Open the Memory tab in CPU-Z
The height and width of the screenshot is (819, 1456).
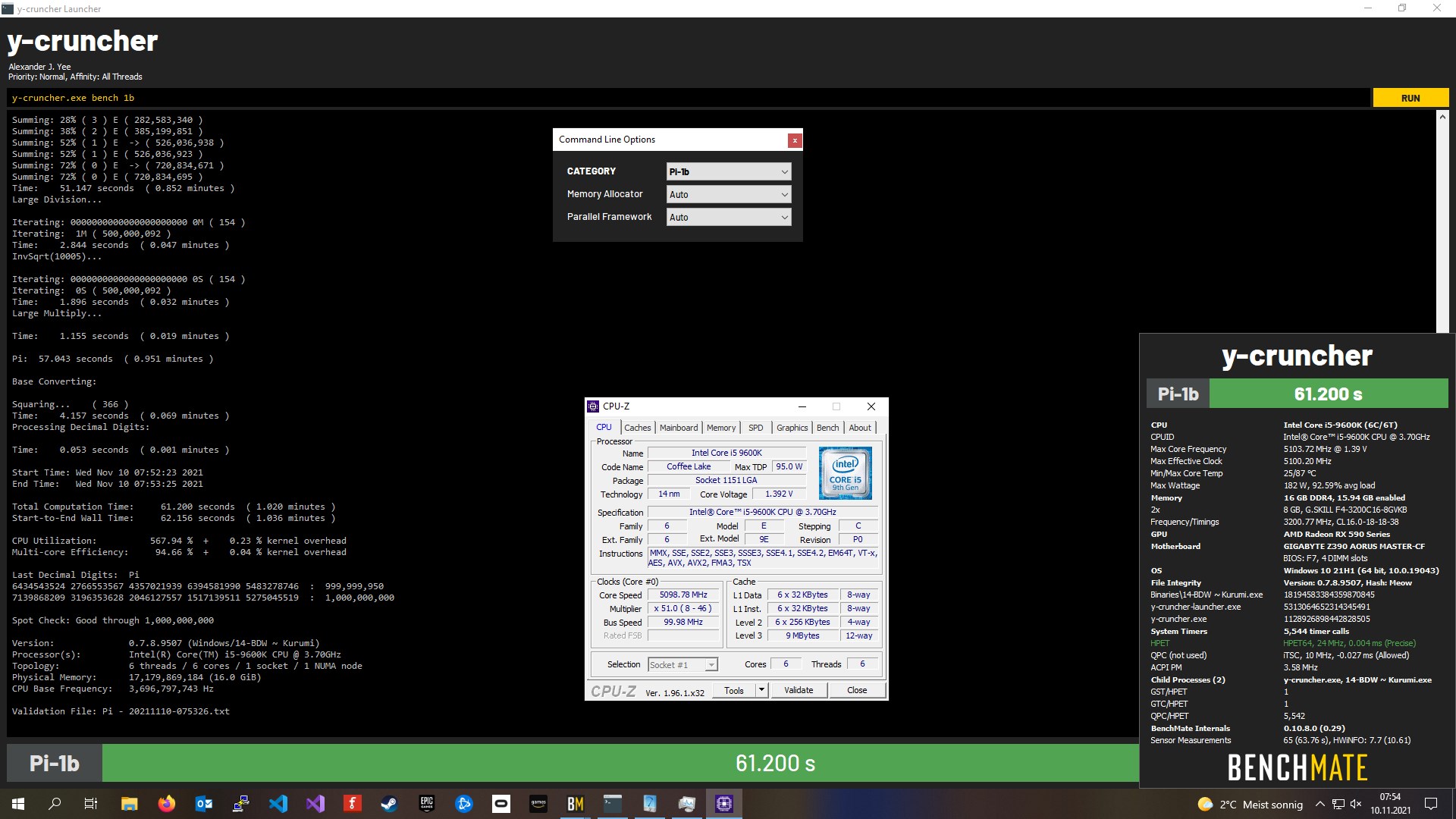(x=720, y=428)
